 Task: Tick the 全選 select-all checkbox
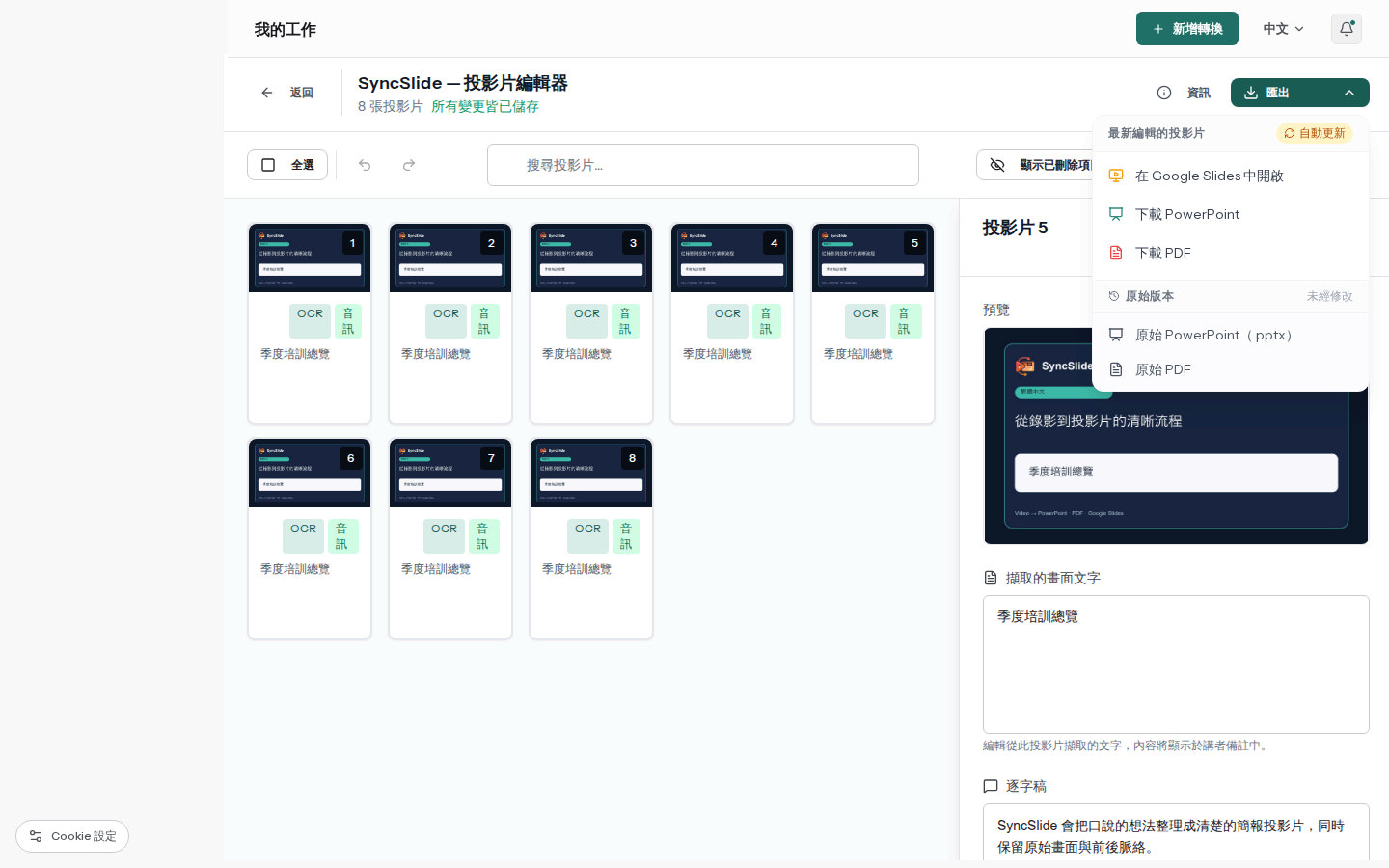coord(268,165)
